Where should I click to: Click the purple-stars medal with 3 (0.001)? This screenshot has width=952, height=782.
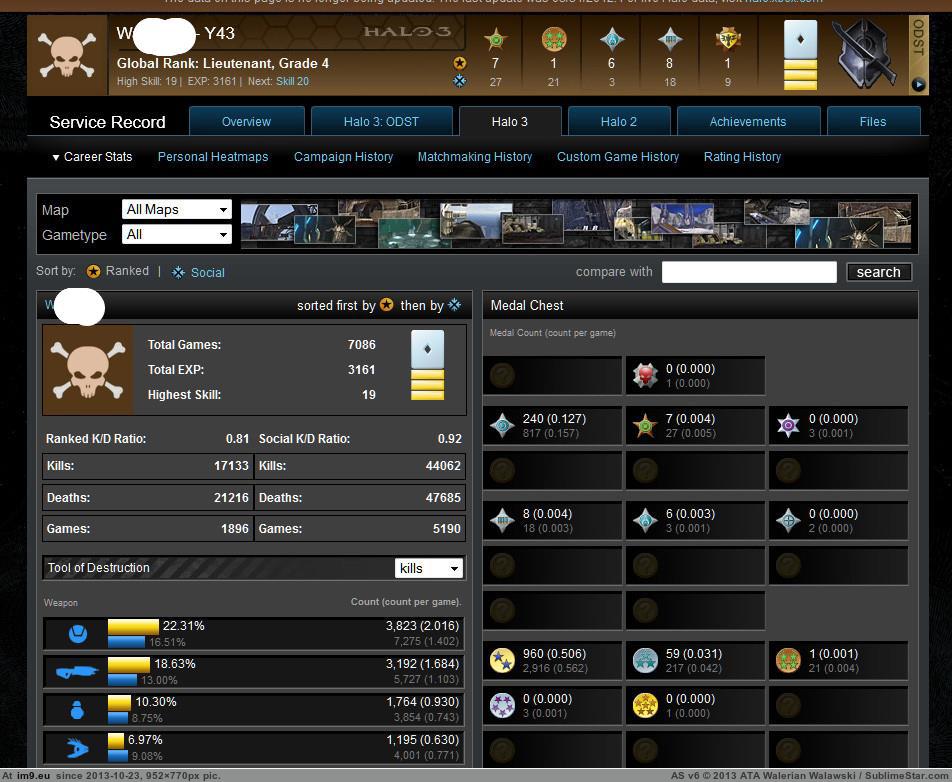pyautogui.click(x=502, y=706)
